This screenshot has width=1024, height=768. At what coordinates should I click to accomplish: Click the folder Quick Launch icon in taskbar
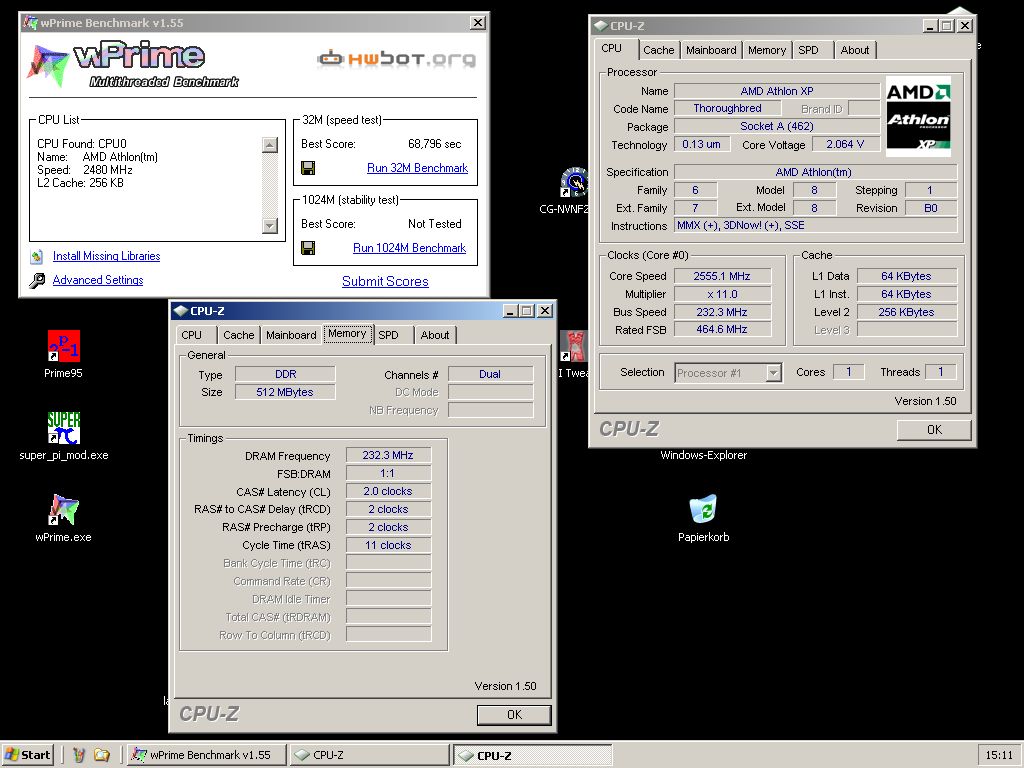coord(102,755)
